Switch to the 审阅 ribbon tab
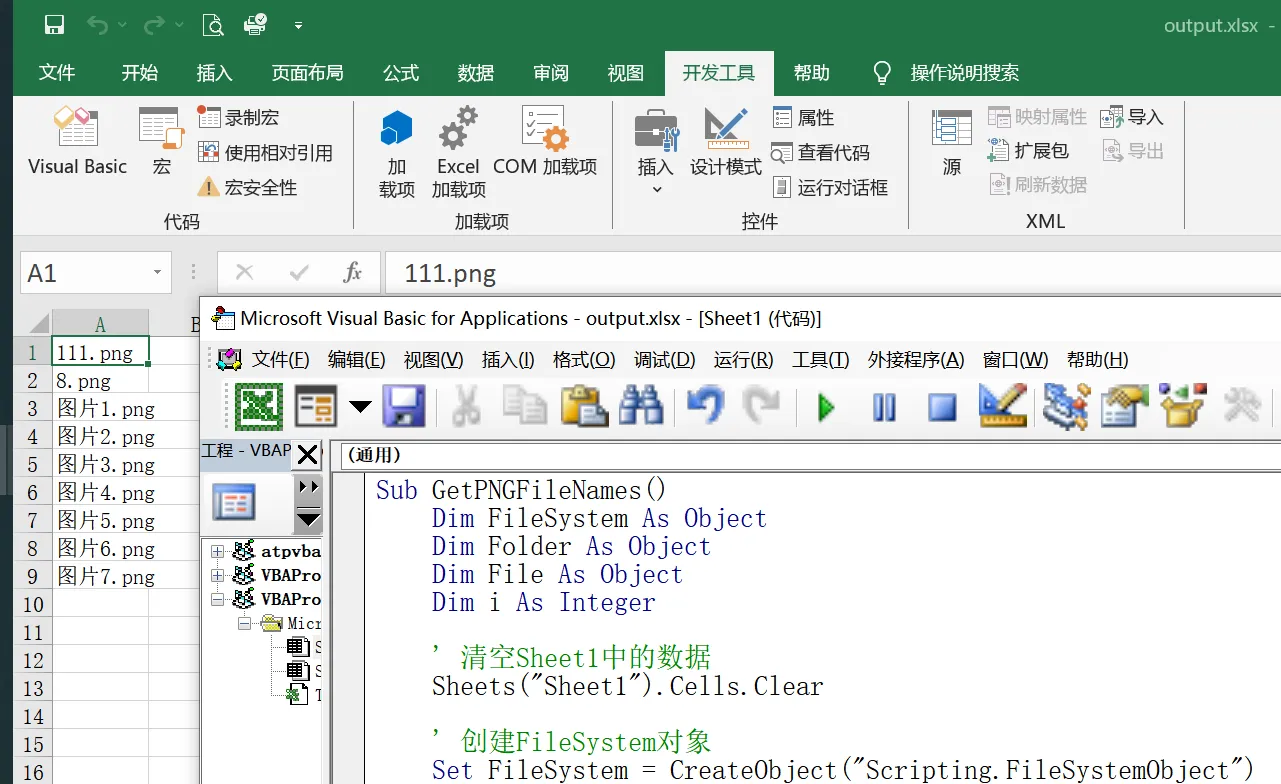 click(x=551, y=73)
